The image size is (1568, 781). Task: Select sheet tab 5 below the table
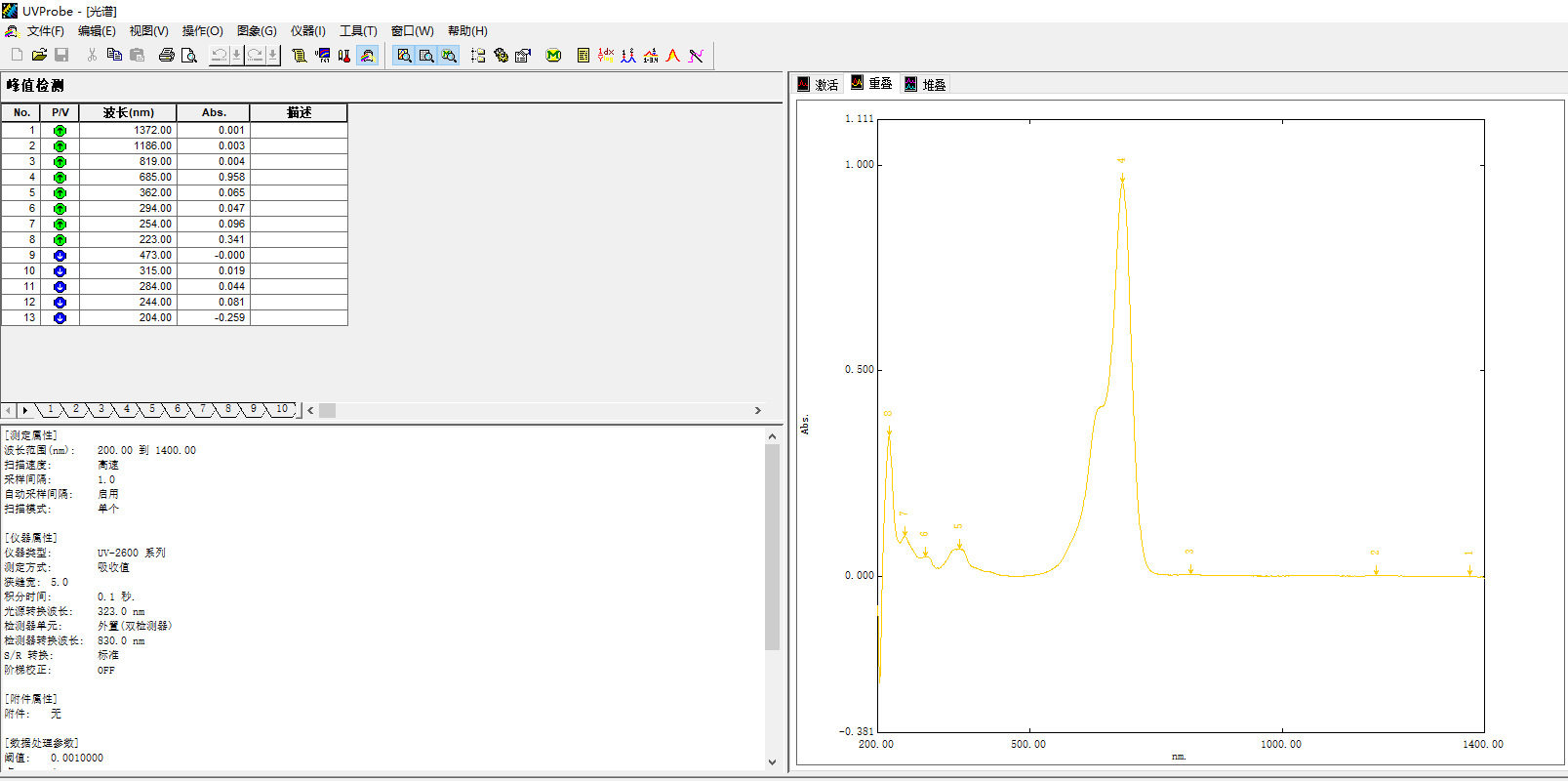(152, 409)
